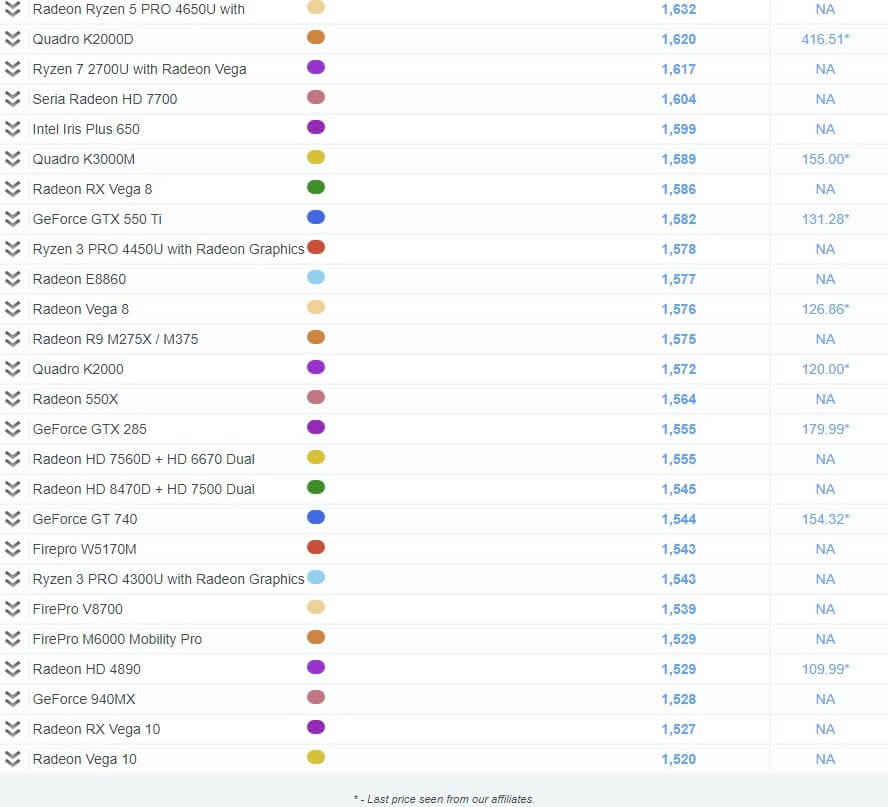Open the Radeon R9 M275X / M375 link
Screen dimensions: 888x807
tap(115, 339)
